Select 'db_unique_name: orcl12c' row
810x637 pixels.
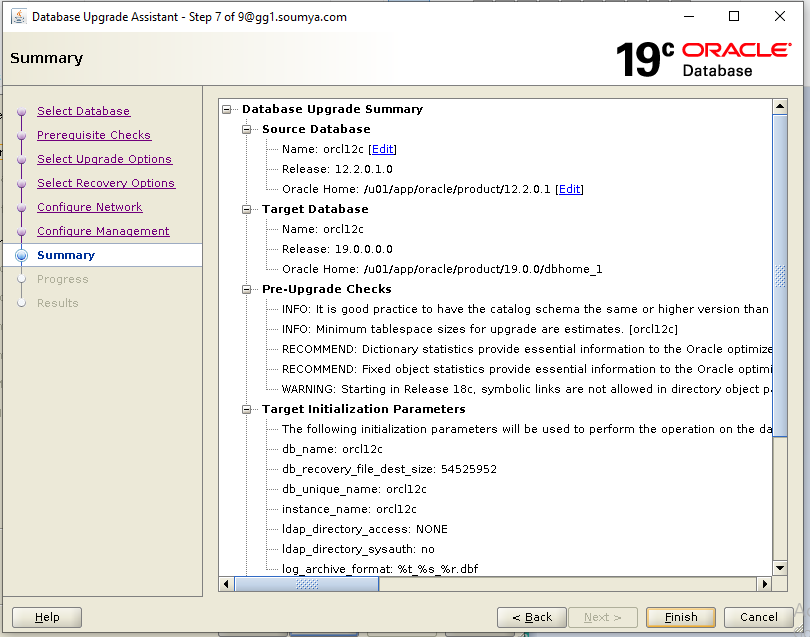[x=354, y=489]
